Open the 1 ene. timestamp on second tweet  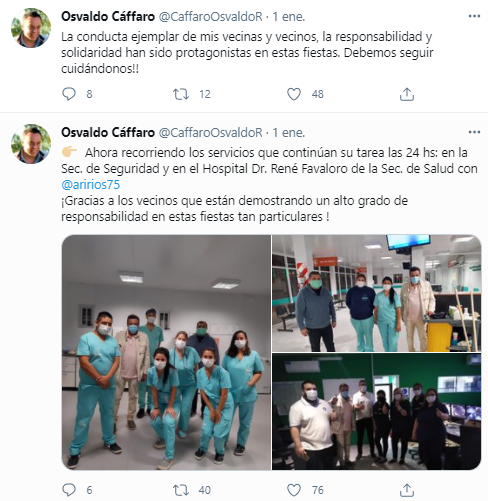tap(289, 133)
